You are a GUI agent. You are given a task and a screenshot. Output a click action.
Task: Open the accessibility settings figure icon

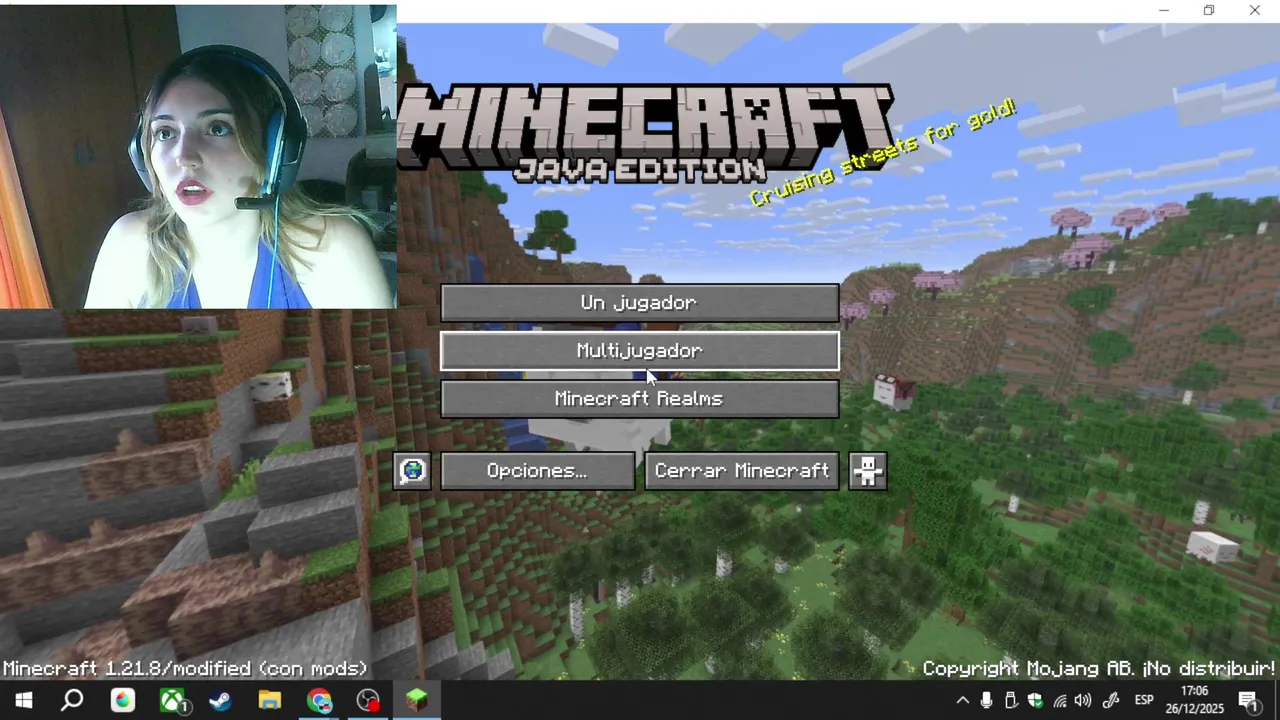coord(868,471)
